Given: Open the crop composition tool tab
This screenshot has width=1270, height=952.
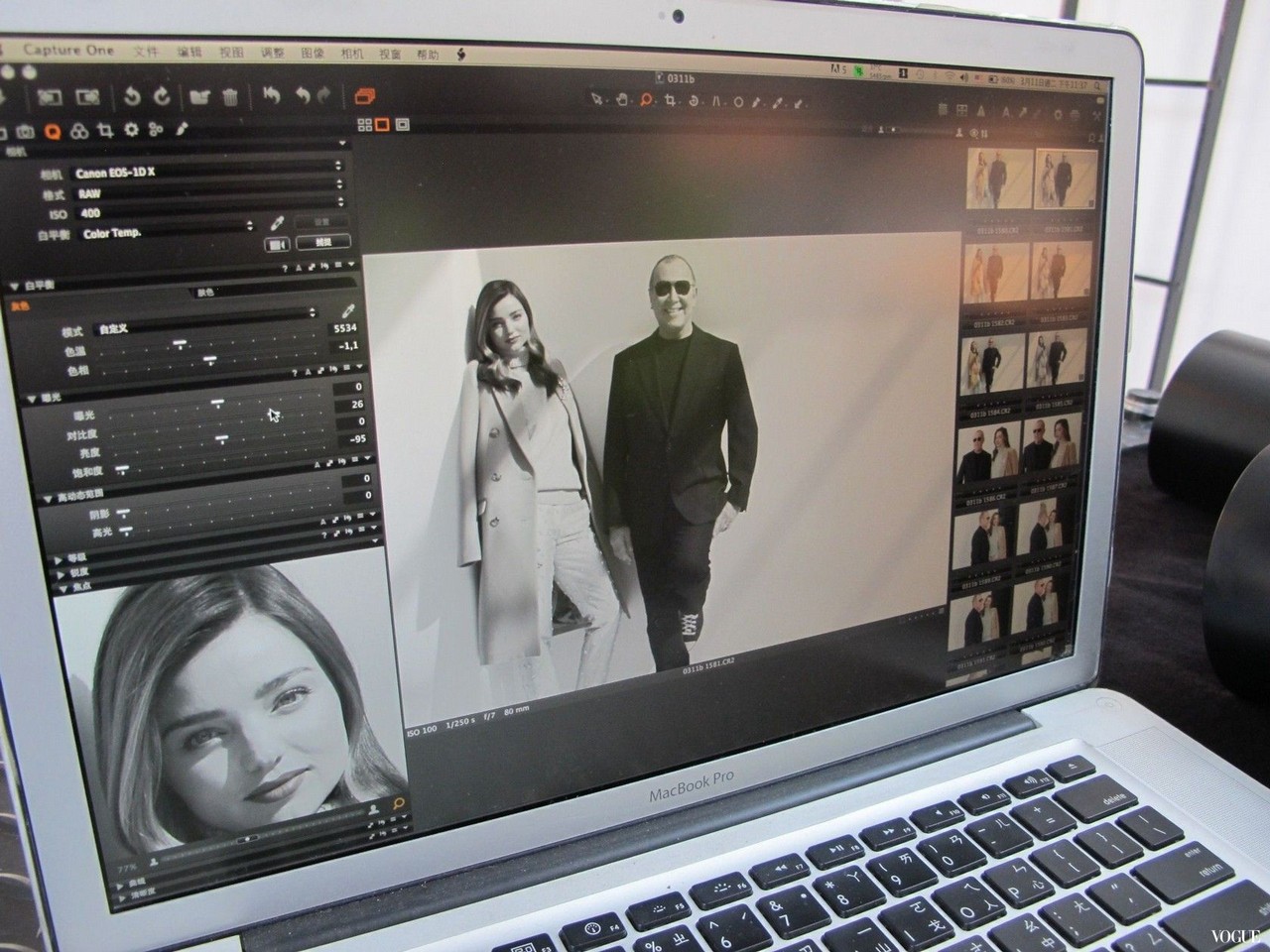Looking at the screenshot, I should (x=106, y=129).
